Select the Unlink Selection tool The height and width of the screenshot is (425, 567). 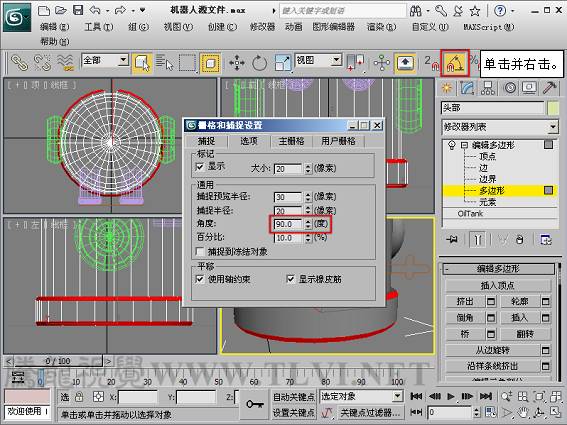click(42, 63)
